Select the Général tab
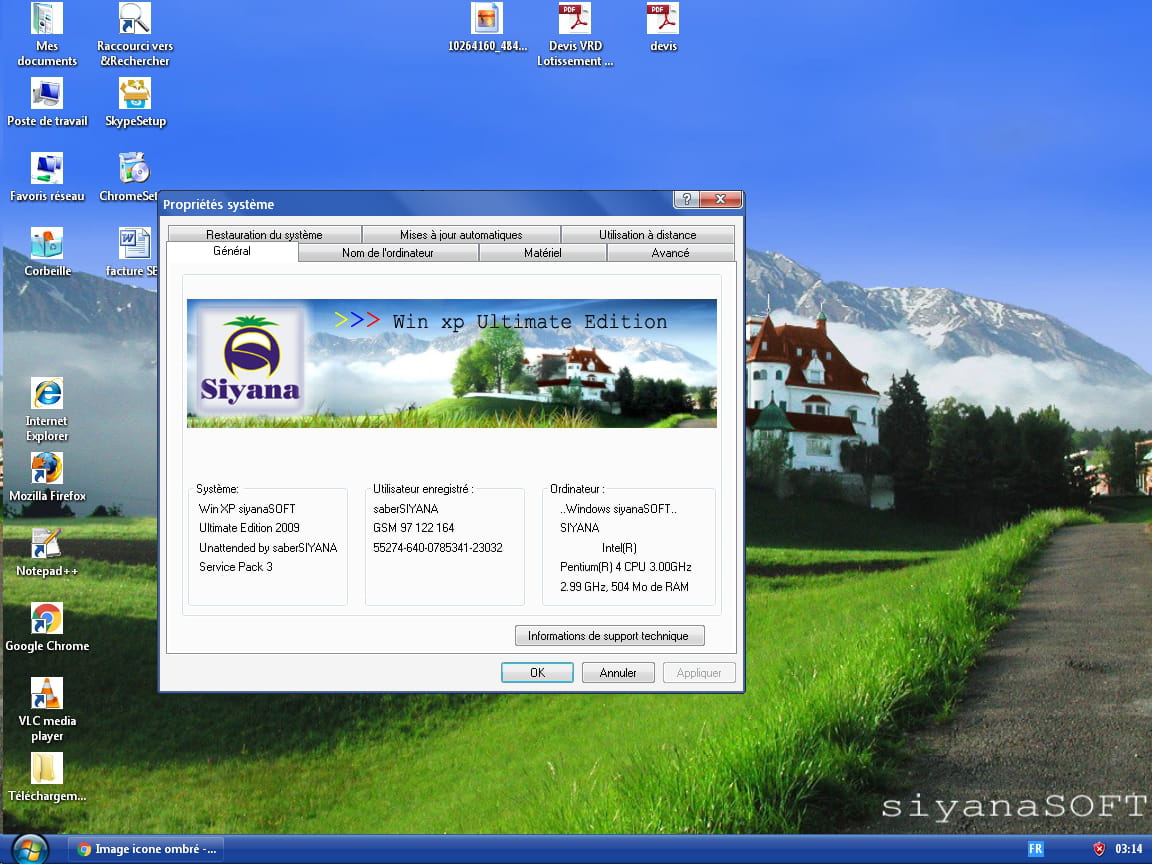 [232, 251]
